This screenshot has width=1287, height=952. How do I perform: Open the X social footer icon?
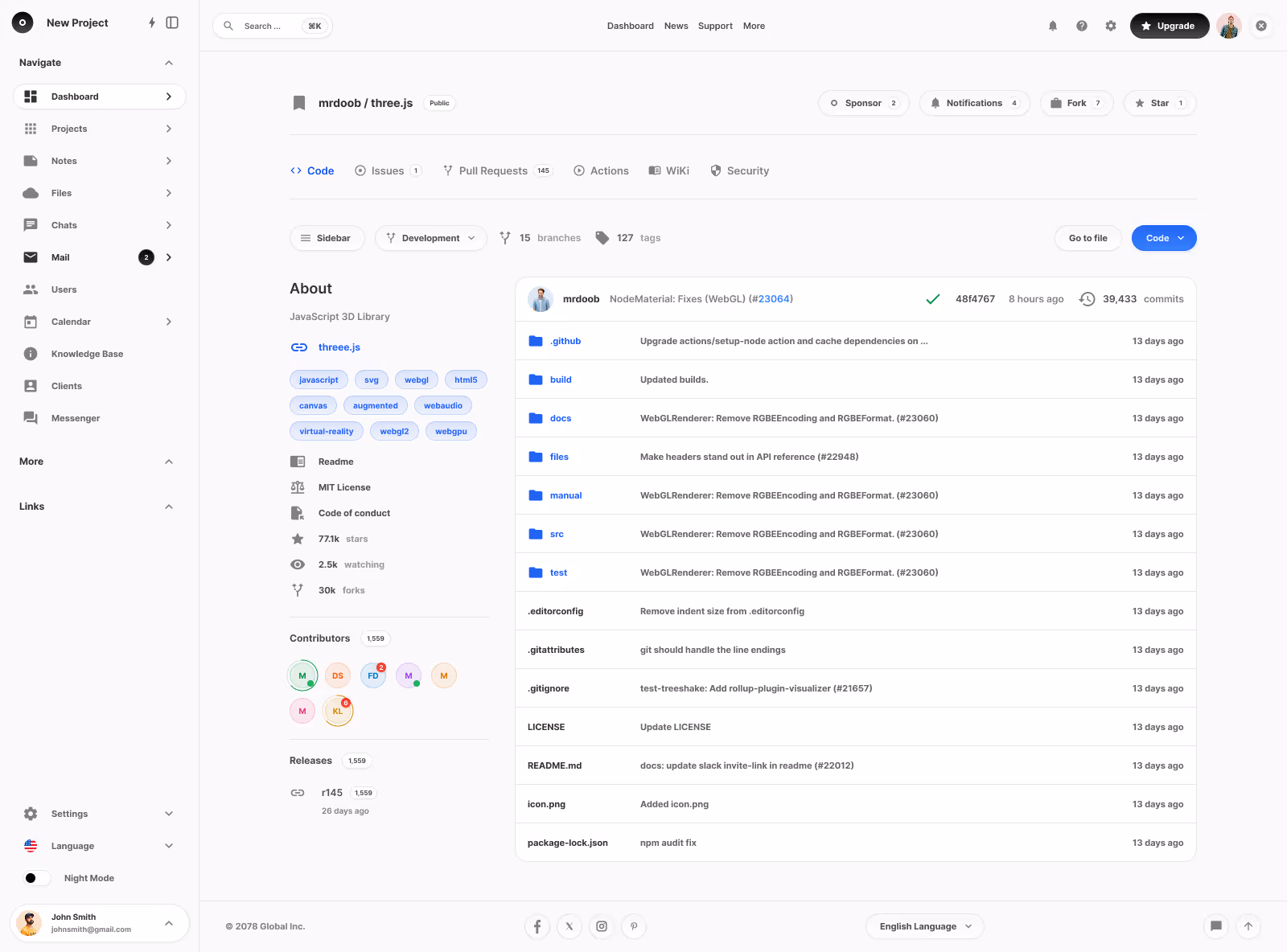(569, 926)
